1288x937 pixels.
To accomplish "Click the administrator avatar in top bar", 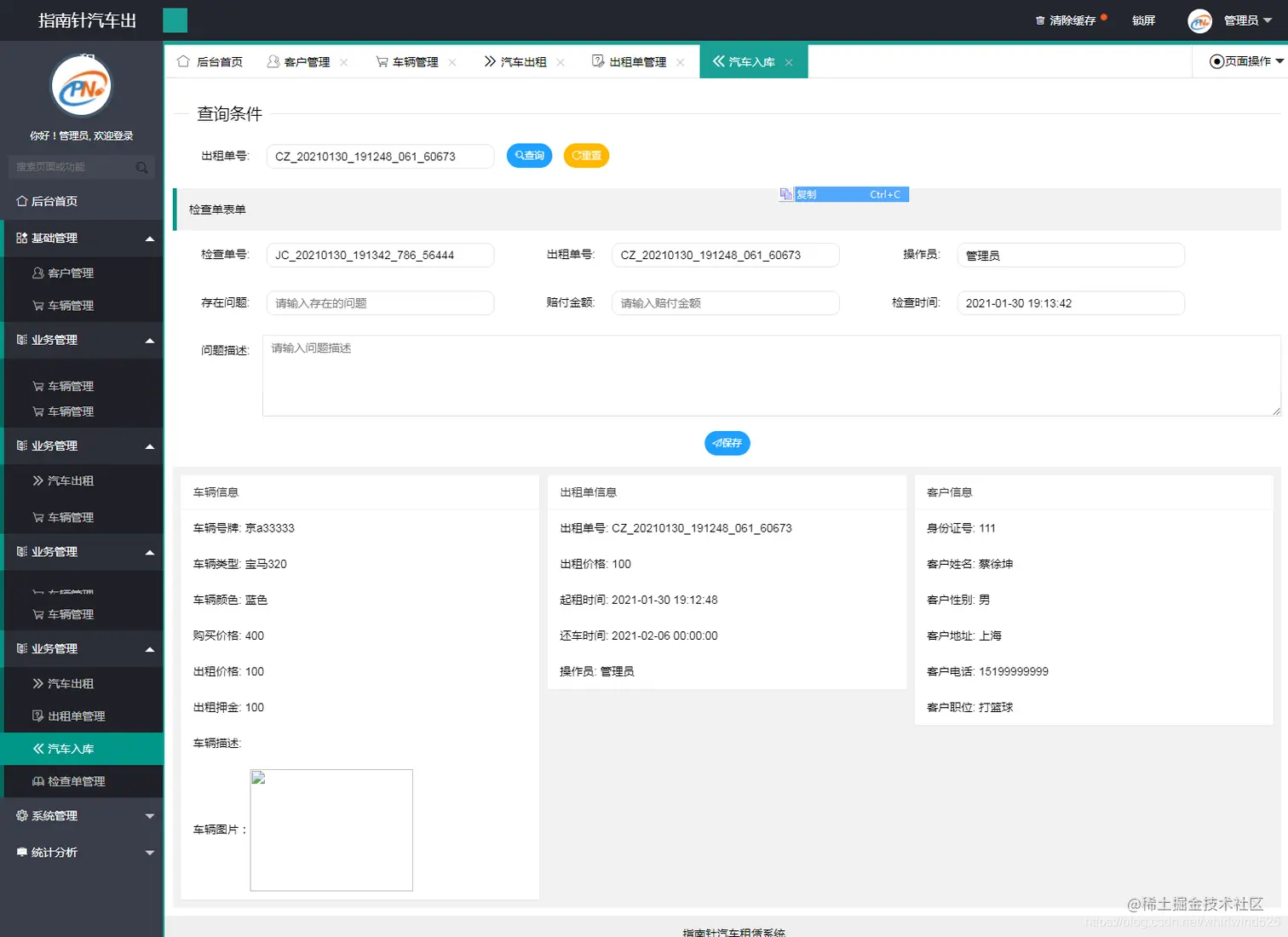I will point(1199,21).
